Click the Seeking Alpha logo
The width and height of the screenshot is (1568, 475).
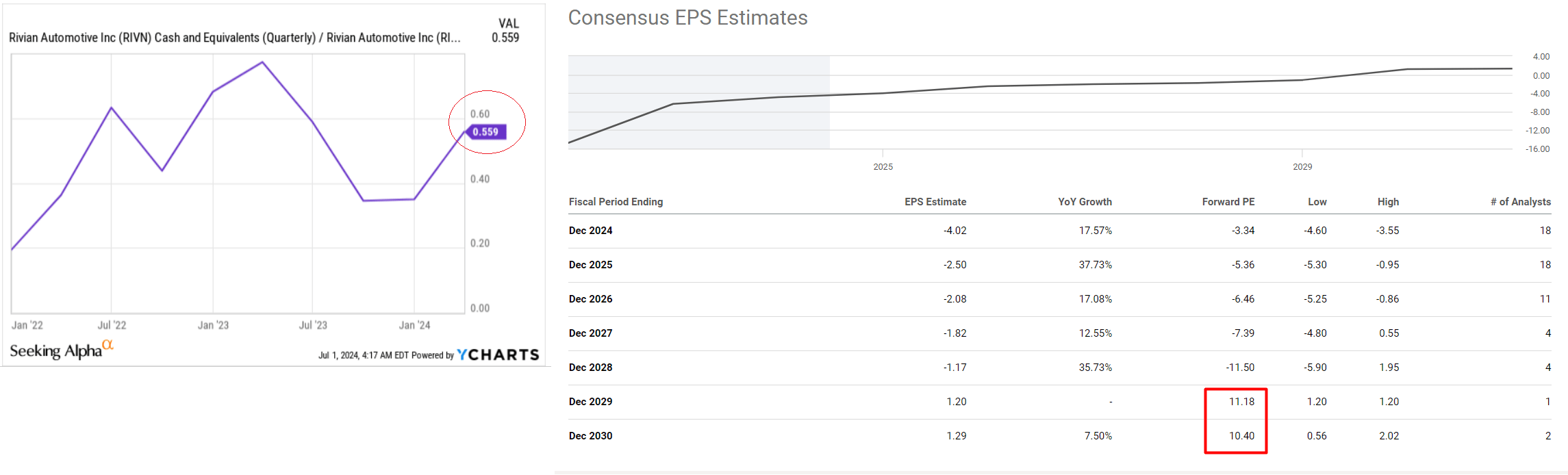(61, 350)
